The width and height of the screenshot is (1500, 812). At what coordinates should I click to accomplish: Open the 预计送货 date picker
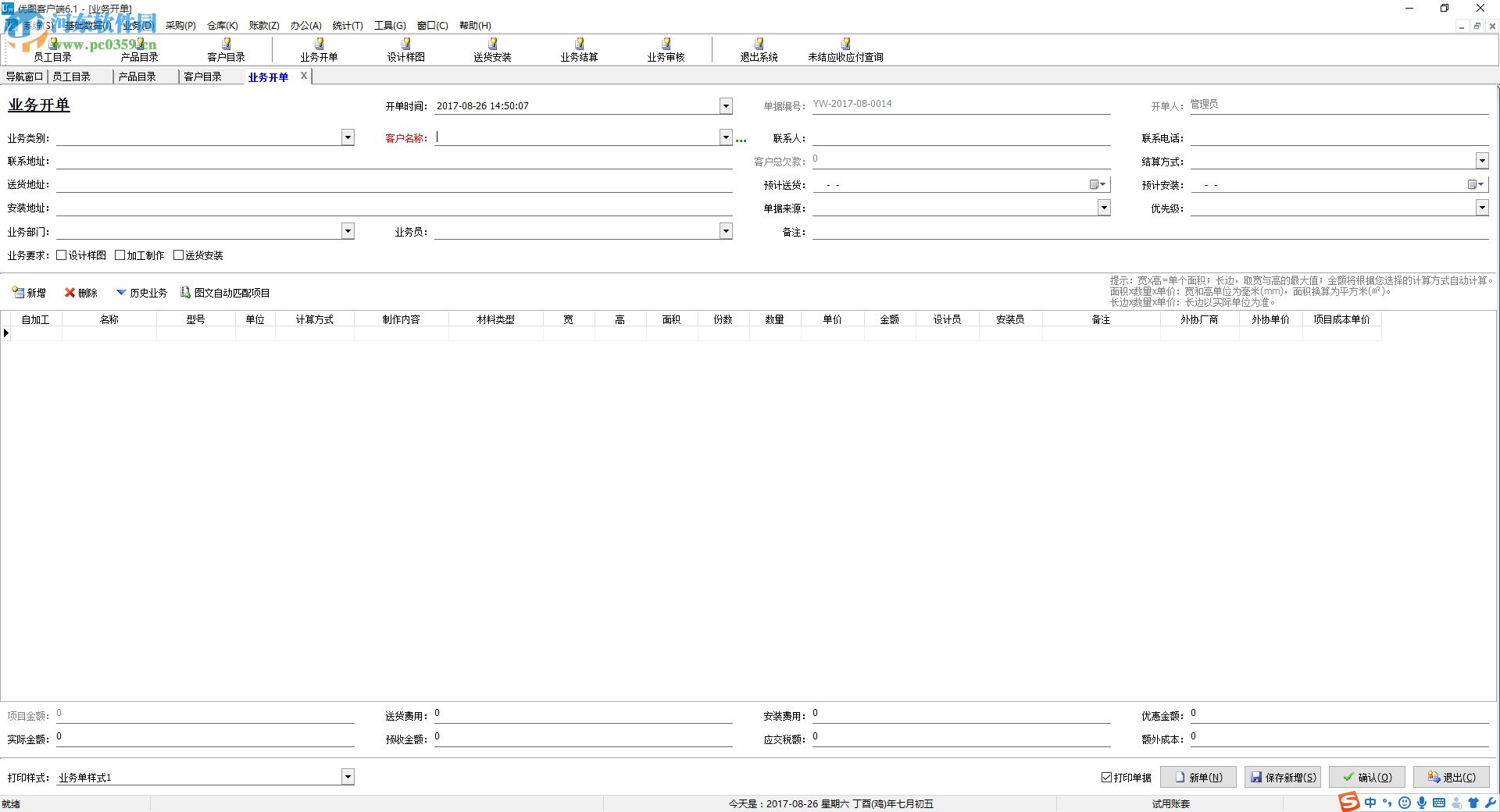[x=1098, y=184]
